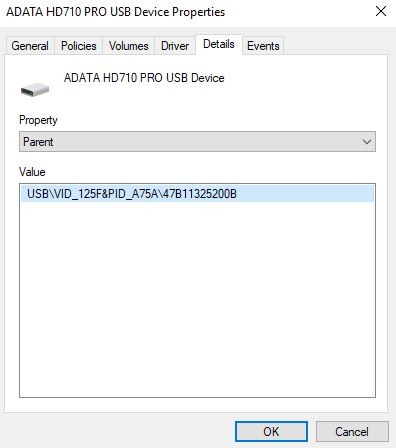Go to the Volumes tab

[129, 46]
